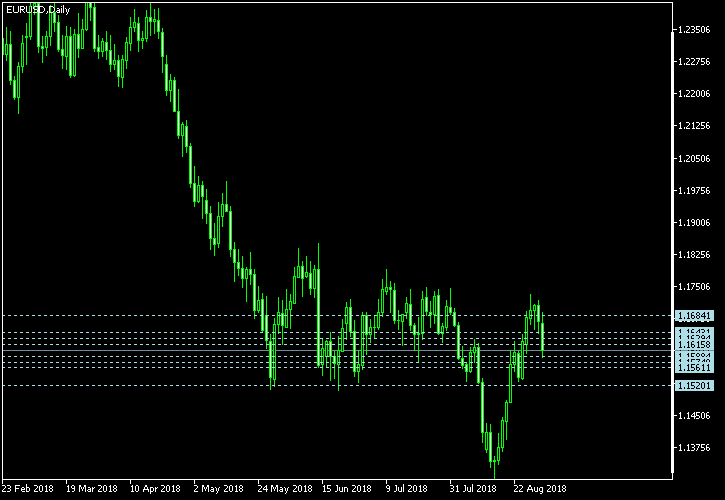Image resolution: width=725 pixels, height=500 pixels.
Task: Click the 31 Jul 2018 date label
Action: coord(473,488)
